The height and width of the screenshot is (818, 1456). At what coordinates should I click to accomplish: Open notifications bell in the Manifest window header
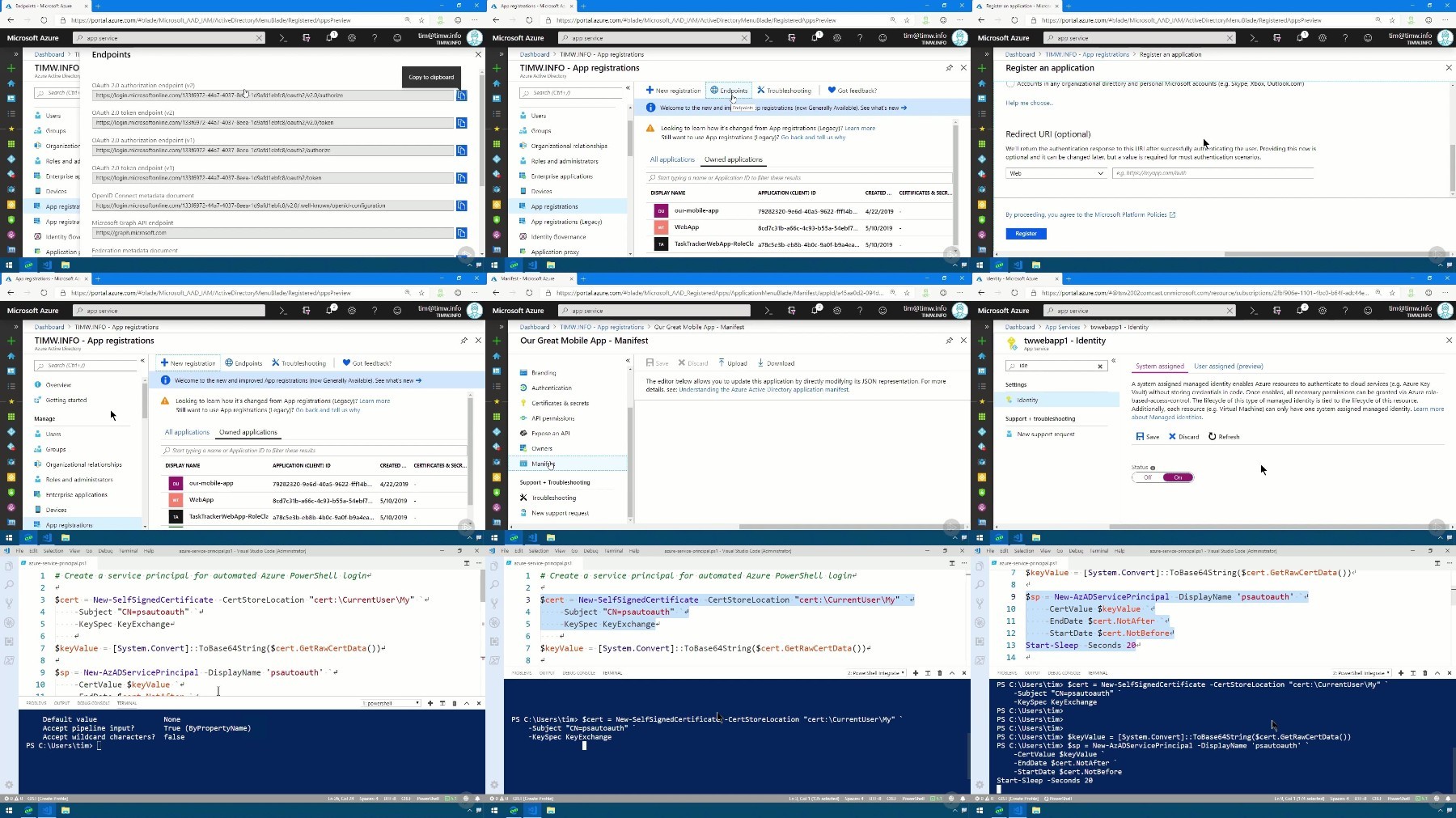pyautogui.click(x=815, y=311)
